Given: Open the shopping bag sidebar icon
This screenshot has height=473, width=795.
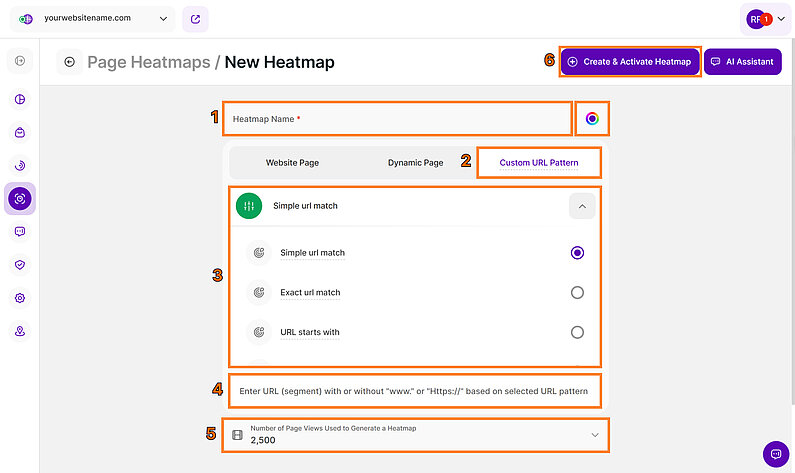Looking at the screenshot, I should (20, 132).
